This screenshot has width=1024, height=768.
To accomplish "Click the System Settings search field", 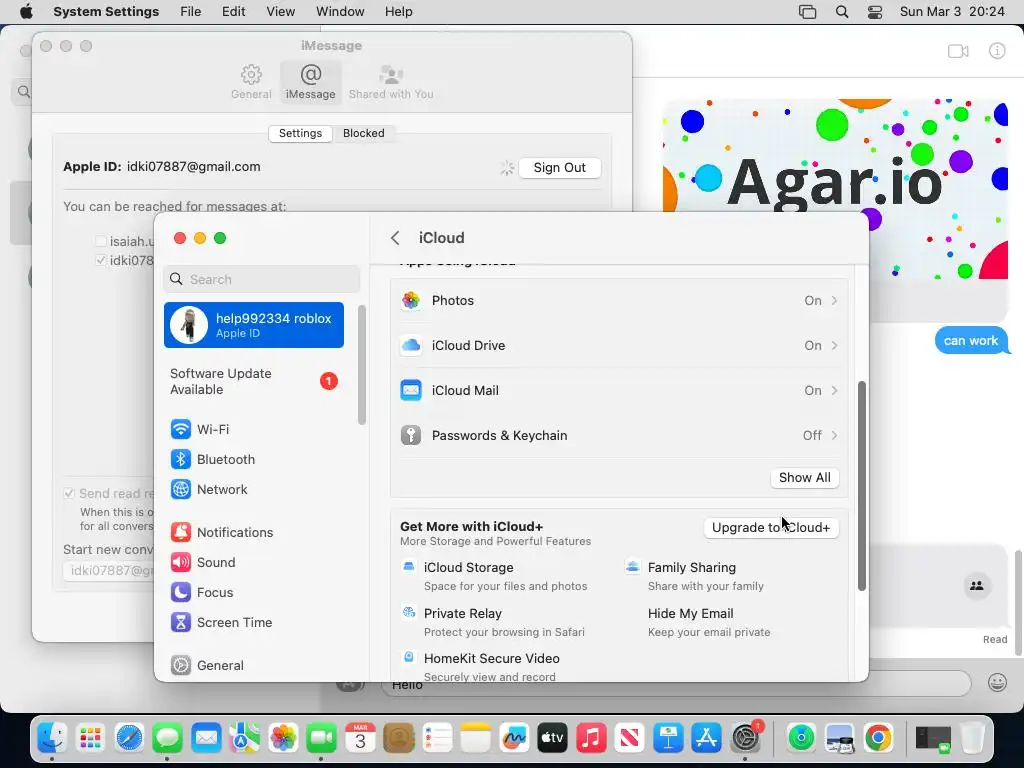I will pyautogui.click(x=261, y=280).
